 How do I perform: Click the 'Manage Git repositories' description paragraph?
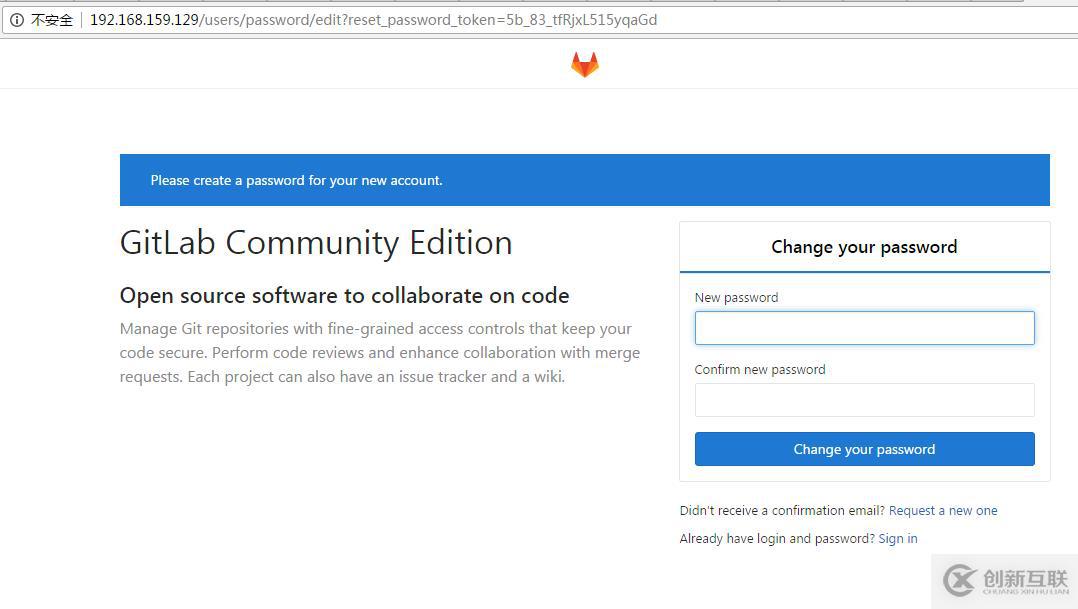(x=380, y=353)
